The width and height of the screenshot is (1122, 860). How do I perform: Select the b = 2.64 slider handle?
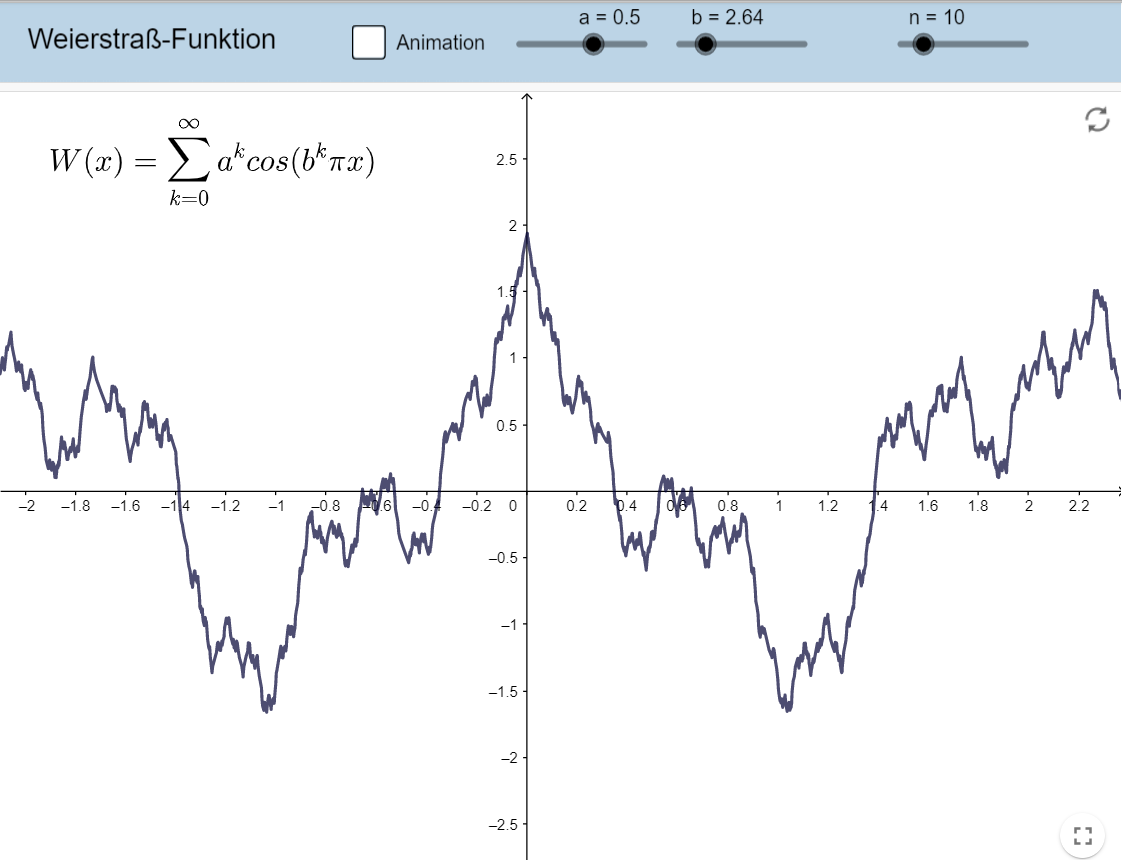tap(705, 43)
